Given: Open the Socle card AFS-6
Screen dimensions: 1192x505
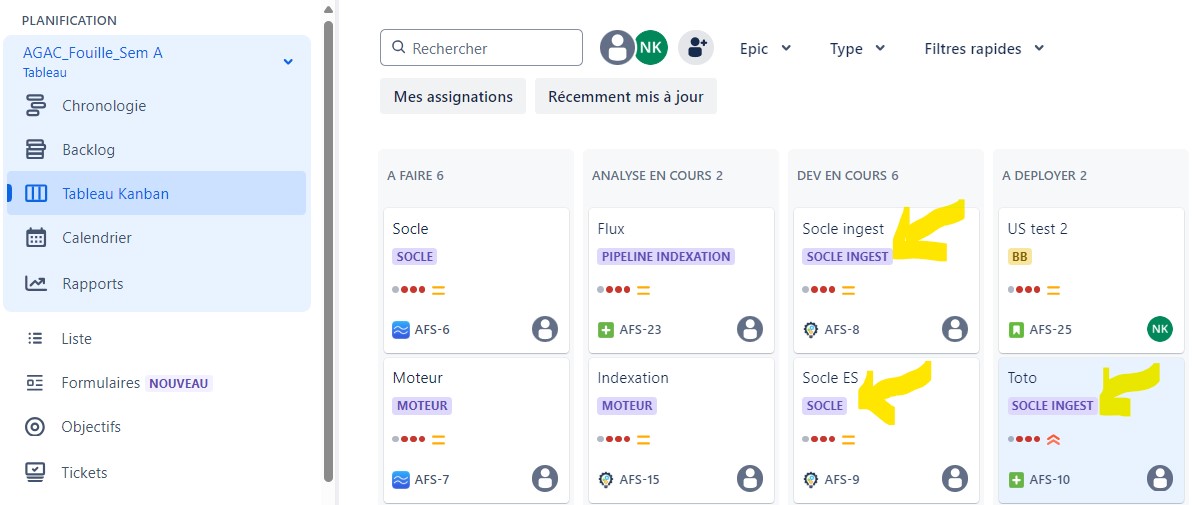Looking at the screenshot, I should (477, 281).
